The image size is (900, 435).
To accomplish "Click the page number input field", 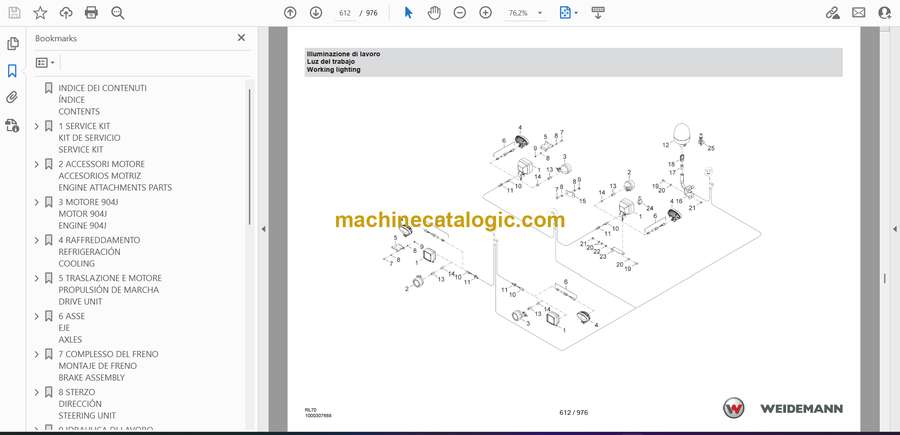I will [x=345, y=13].
